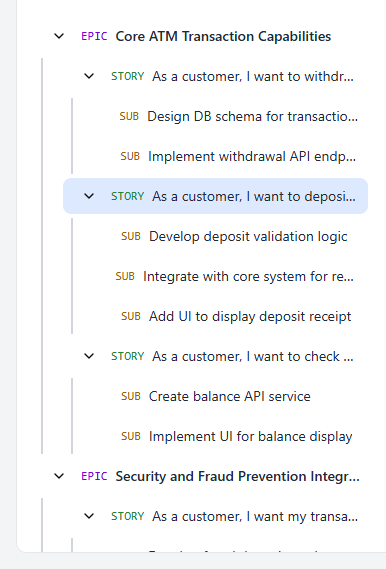Collapse the Core ATM Transaction Capabilities epic
The image size is (386, 569).
coord(59,36)
